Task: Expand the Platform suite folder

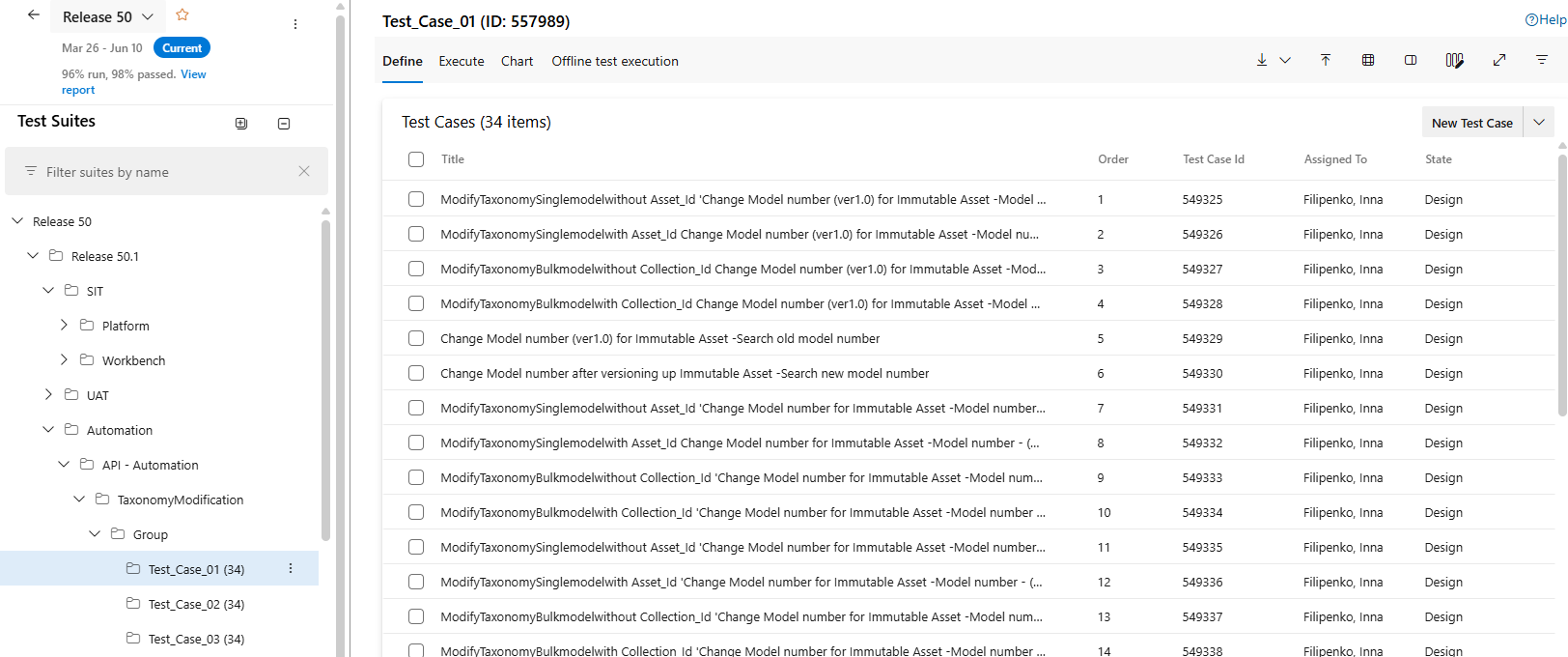Action: [64, 326]
